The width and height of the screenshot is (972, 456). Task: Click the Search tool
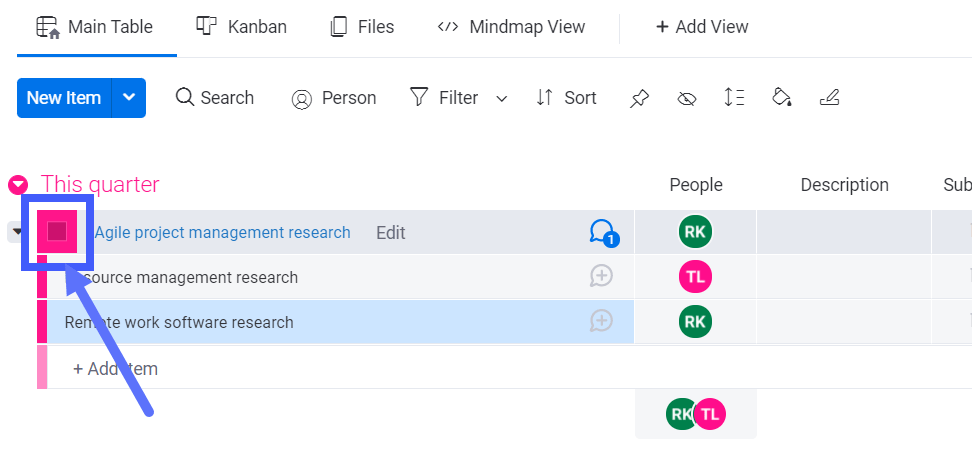(215, 98)
